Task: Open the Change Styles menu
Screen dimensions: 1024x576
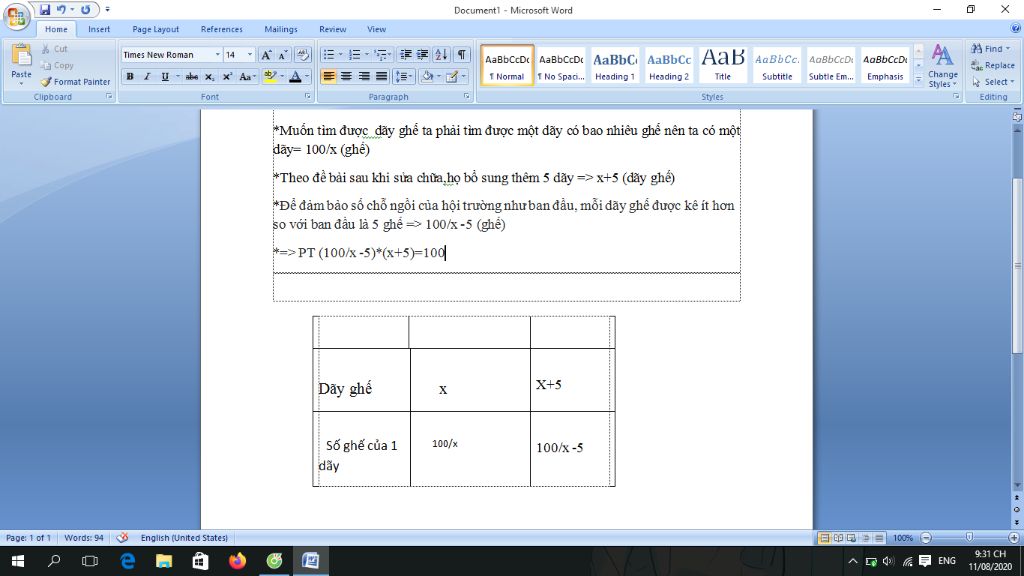Action: coord(942,66)
